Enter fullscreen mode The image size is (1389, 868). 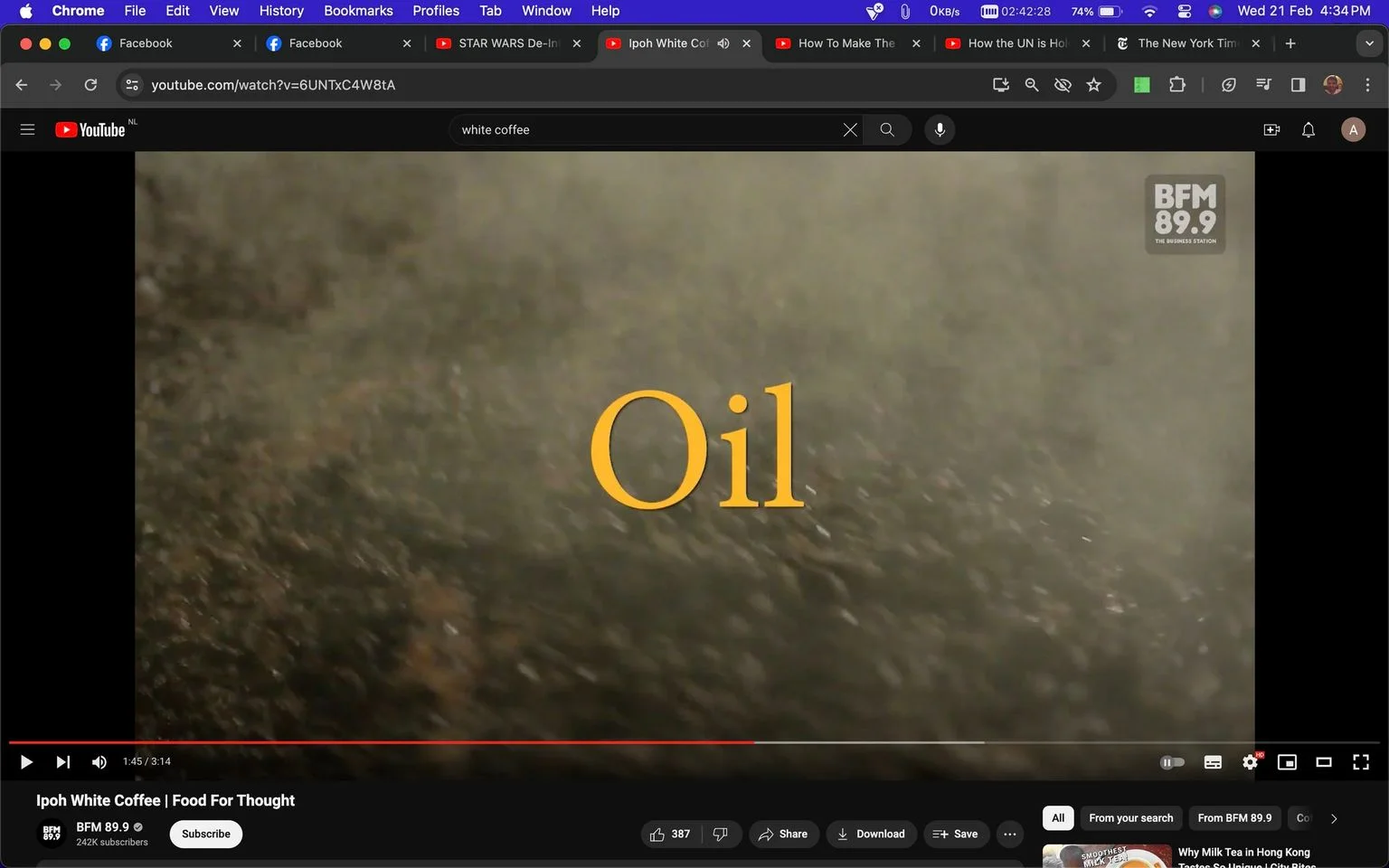pyautogui.click(x=1360, y=762)
